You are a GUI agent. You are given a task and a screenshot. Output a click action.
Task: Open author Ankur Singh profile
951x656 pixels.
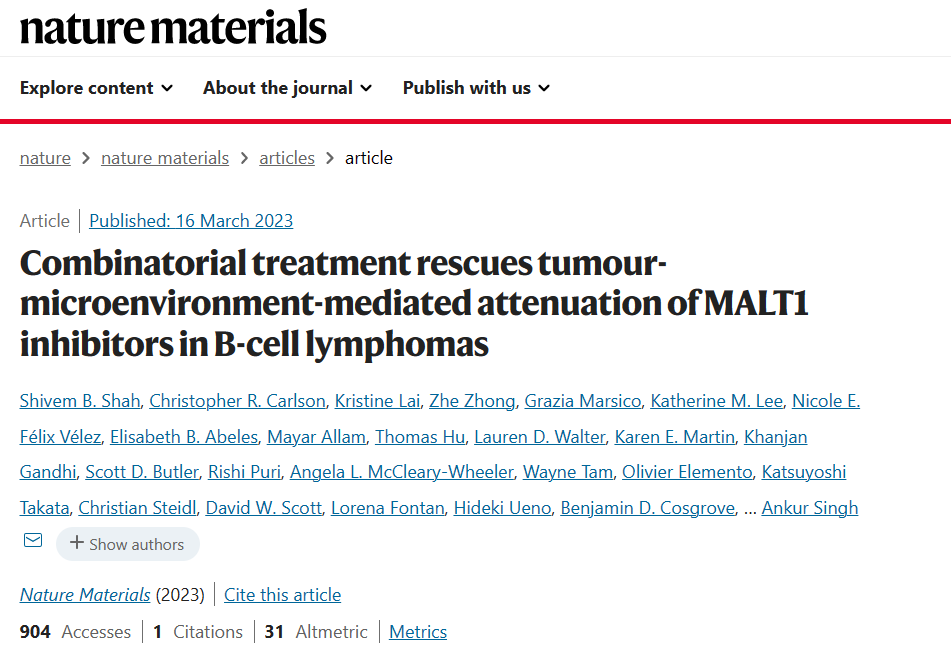(810, 508)
